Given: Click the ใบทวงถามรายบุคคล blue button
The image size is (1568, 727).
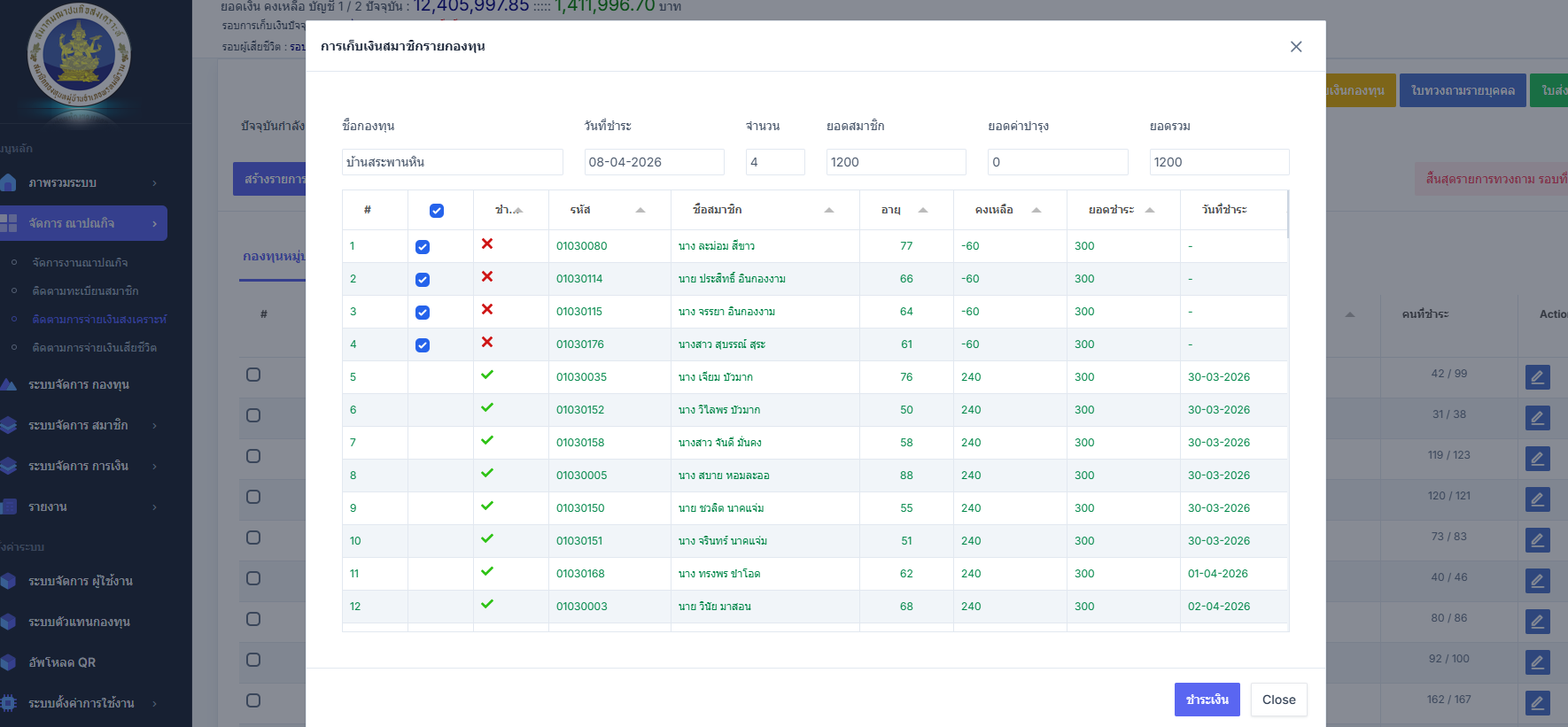Looking at the screenshot, I should [1463, 90].
